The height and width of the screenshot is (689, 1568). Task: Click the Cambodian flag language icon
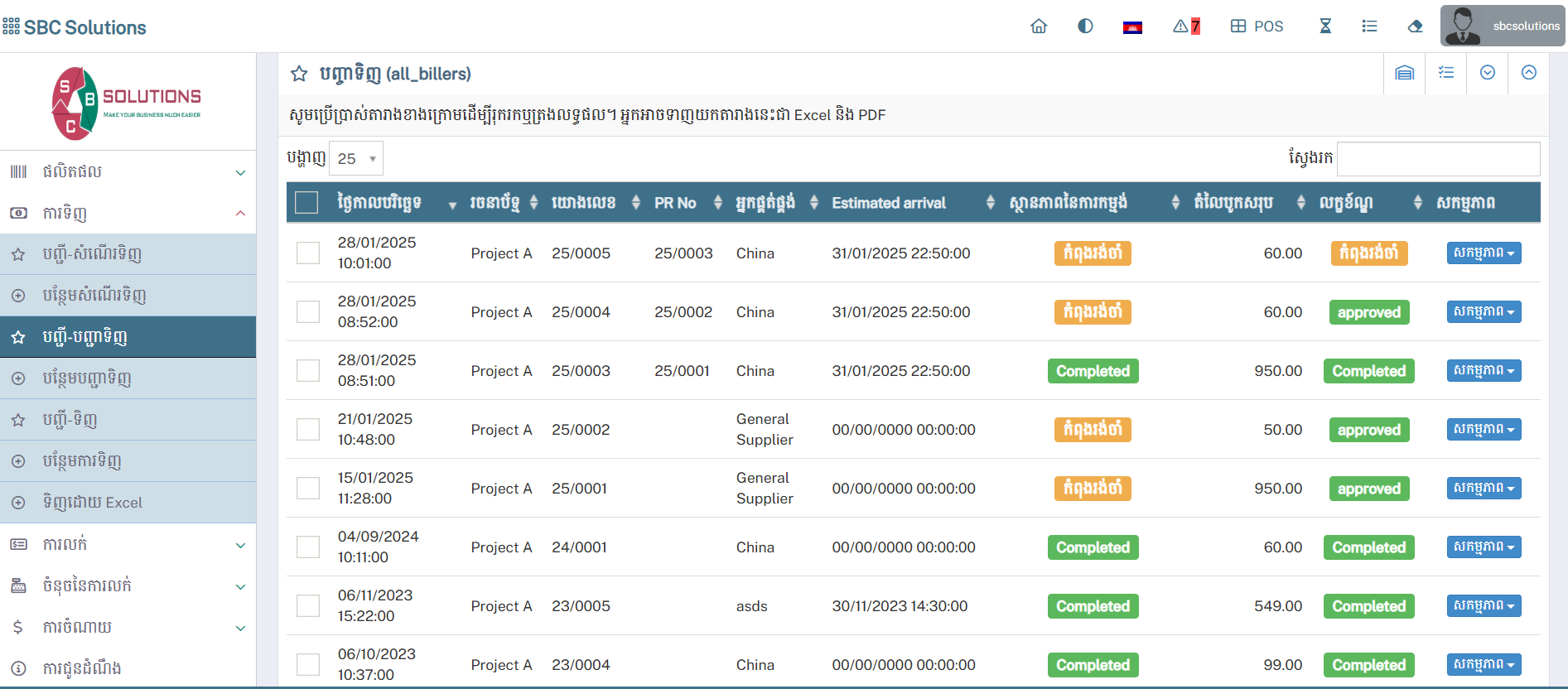click(x=1132, y=27)
